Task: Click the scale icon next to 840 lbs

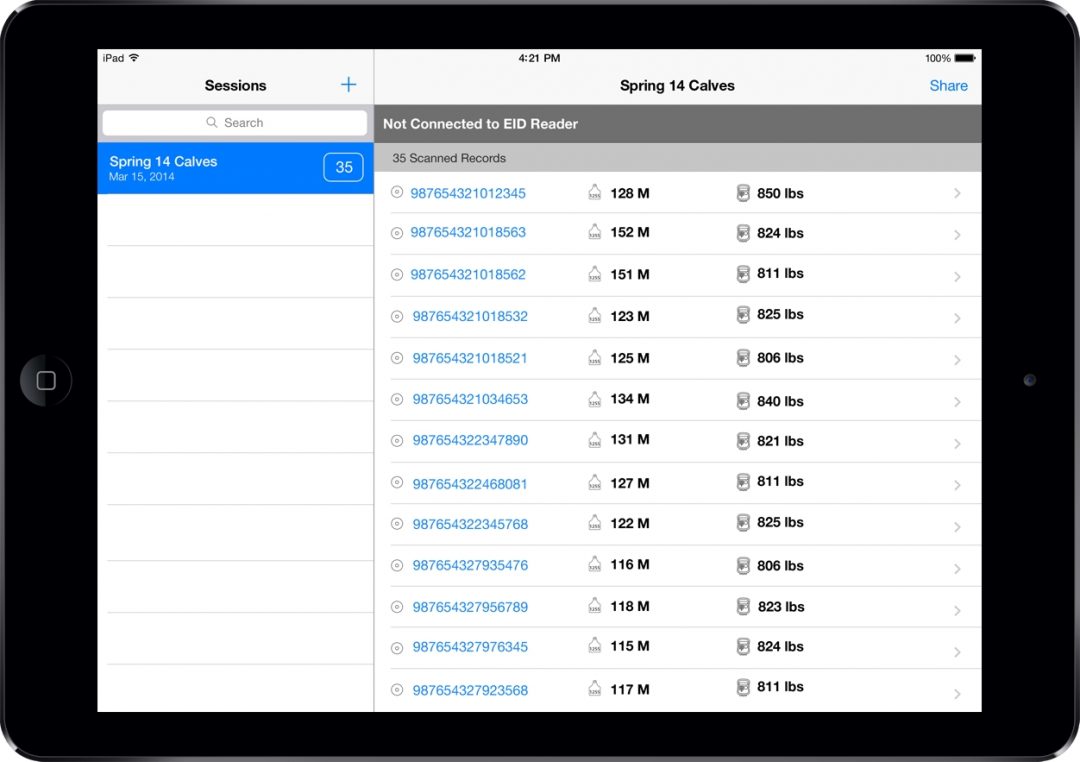Action: (x=743, y=400)
